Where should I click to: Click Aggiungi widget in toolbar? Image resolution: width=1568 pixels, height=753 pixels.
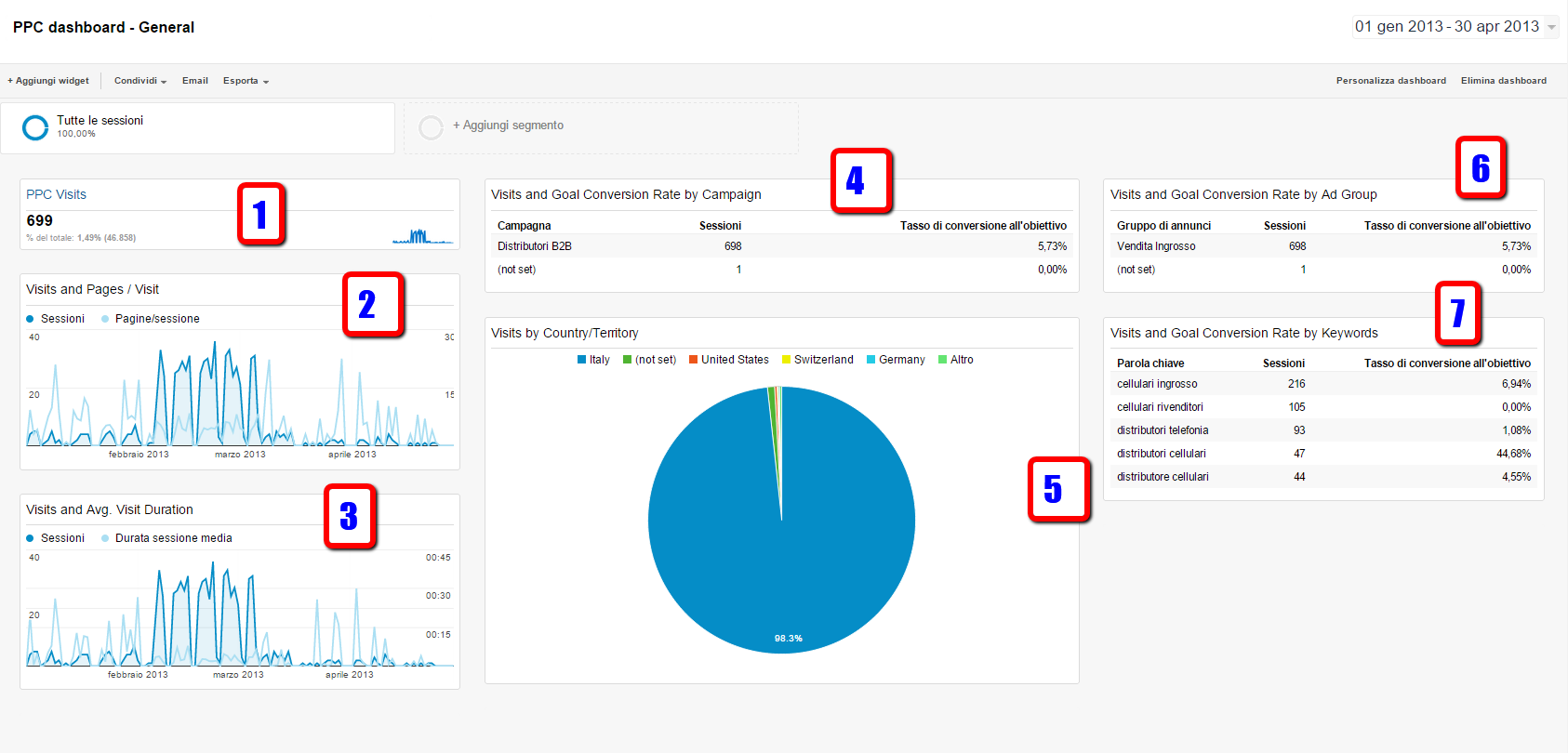48,81
